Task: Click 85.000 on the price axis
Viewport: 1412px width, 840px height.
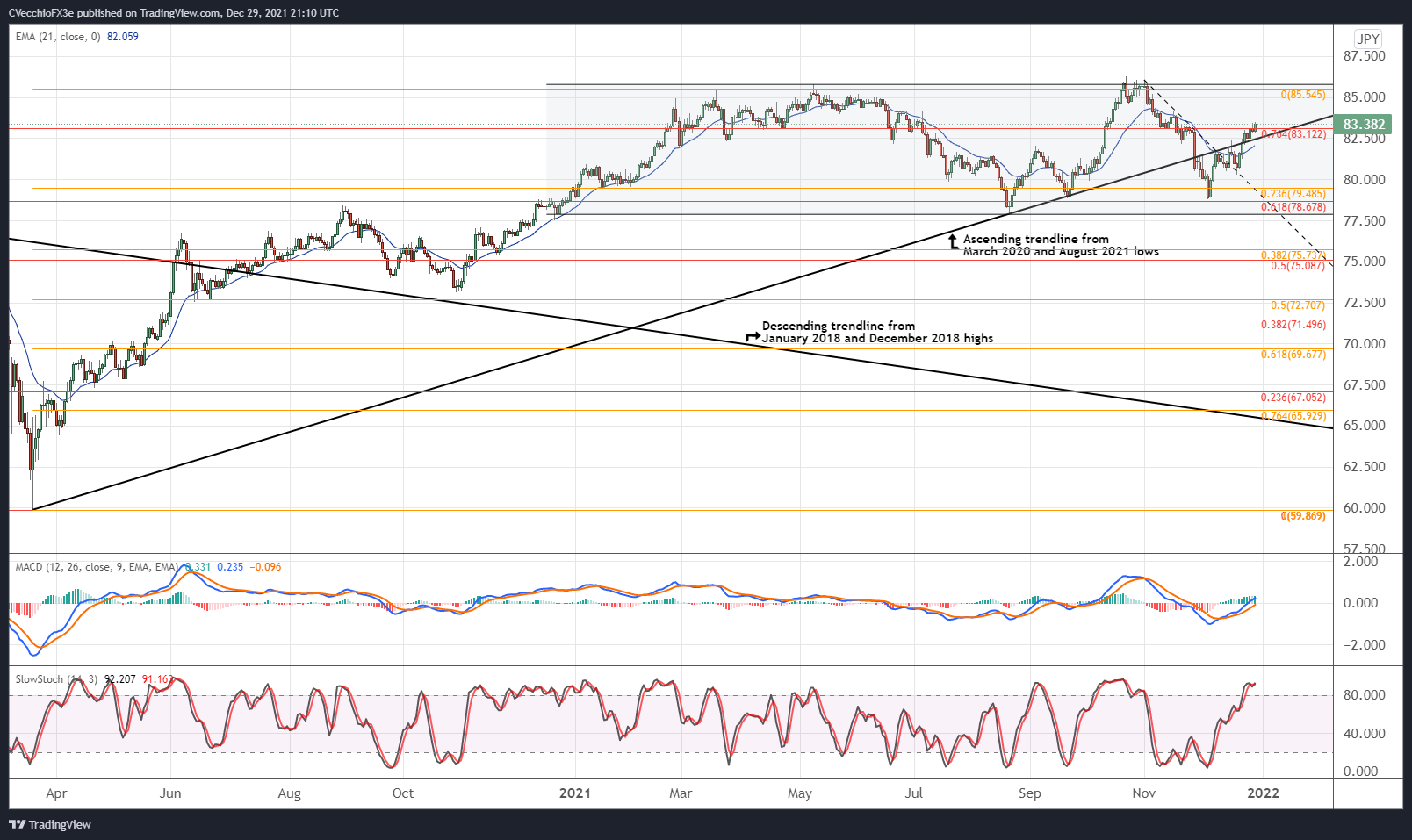Action: coord(1364,97)
